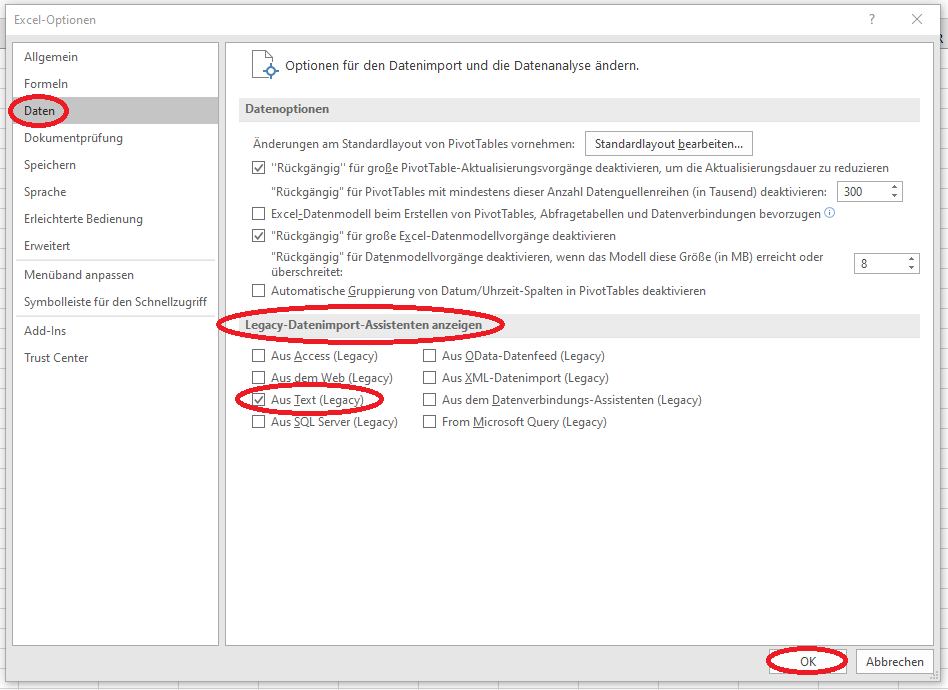
Task: Open the Allgemein options category
Action: (x=115, y=57)
